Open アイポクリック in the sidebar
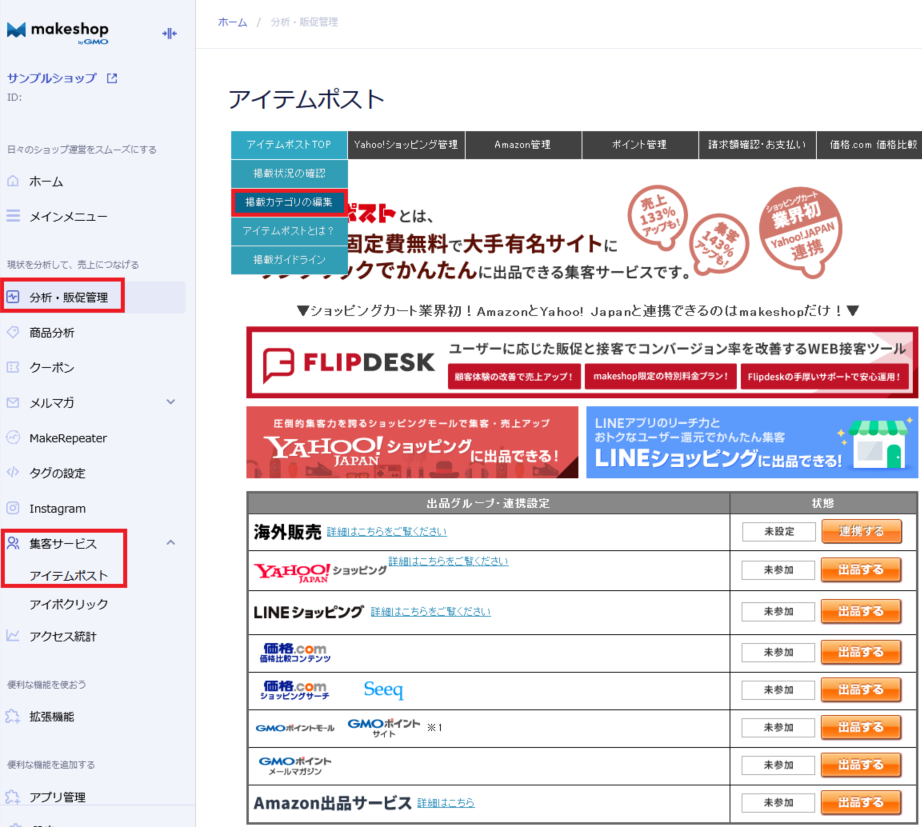This screenshot has width=922, height=827. (69, 604)
